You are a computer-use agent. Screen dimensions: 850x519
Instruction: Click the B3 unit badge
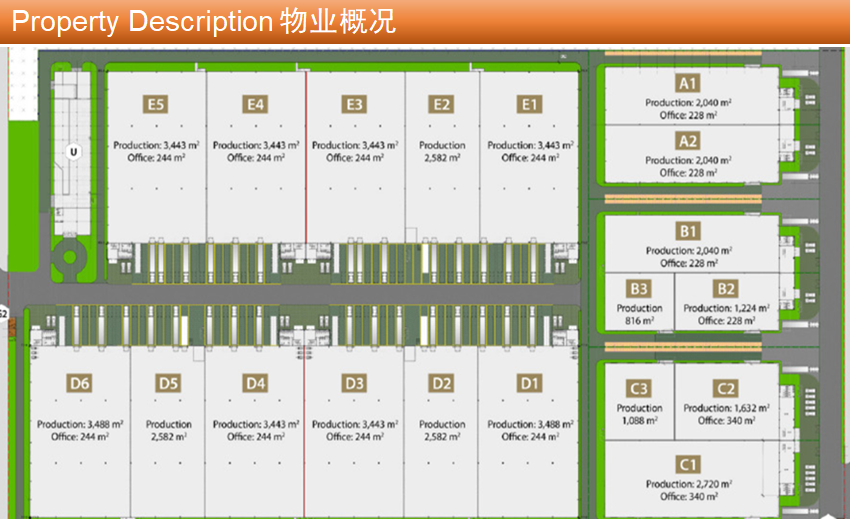coord(639,289)
